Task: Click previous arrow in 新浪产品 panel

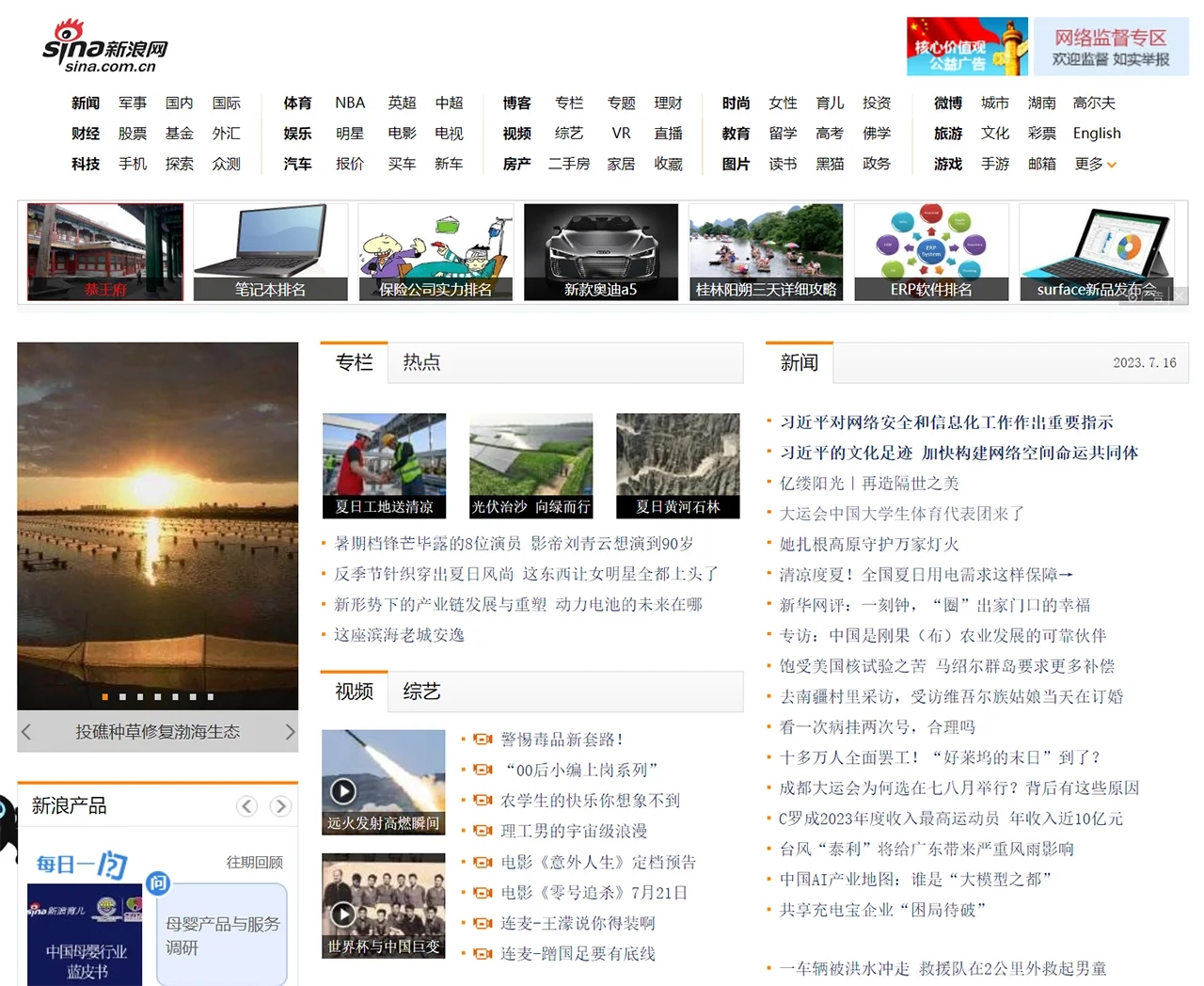Action: (x=246, y=806)
